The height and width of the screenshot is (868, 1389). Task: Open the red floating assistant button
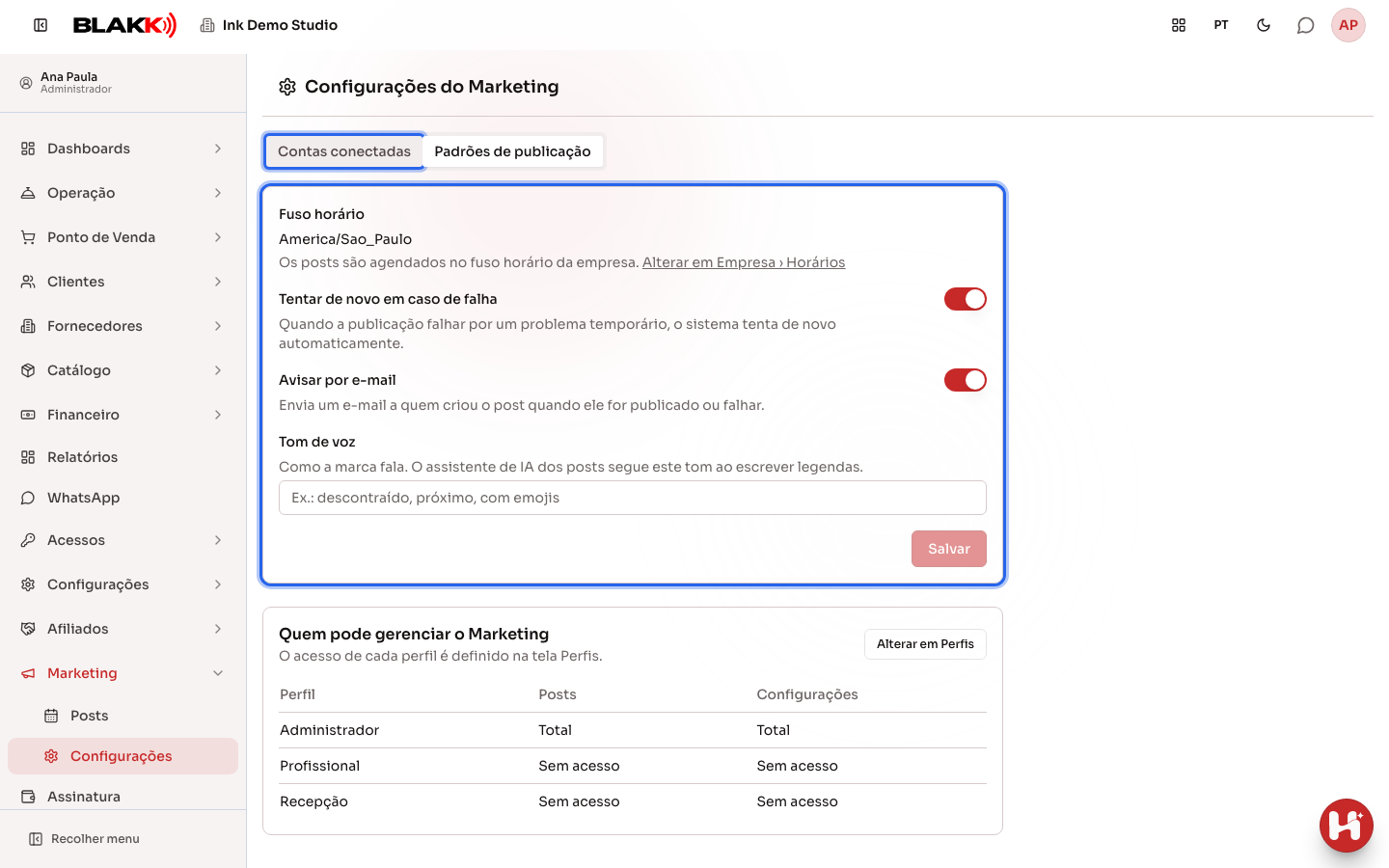pyautogui.click(x=1347, y=826)
